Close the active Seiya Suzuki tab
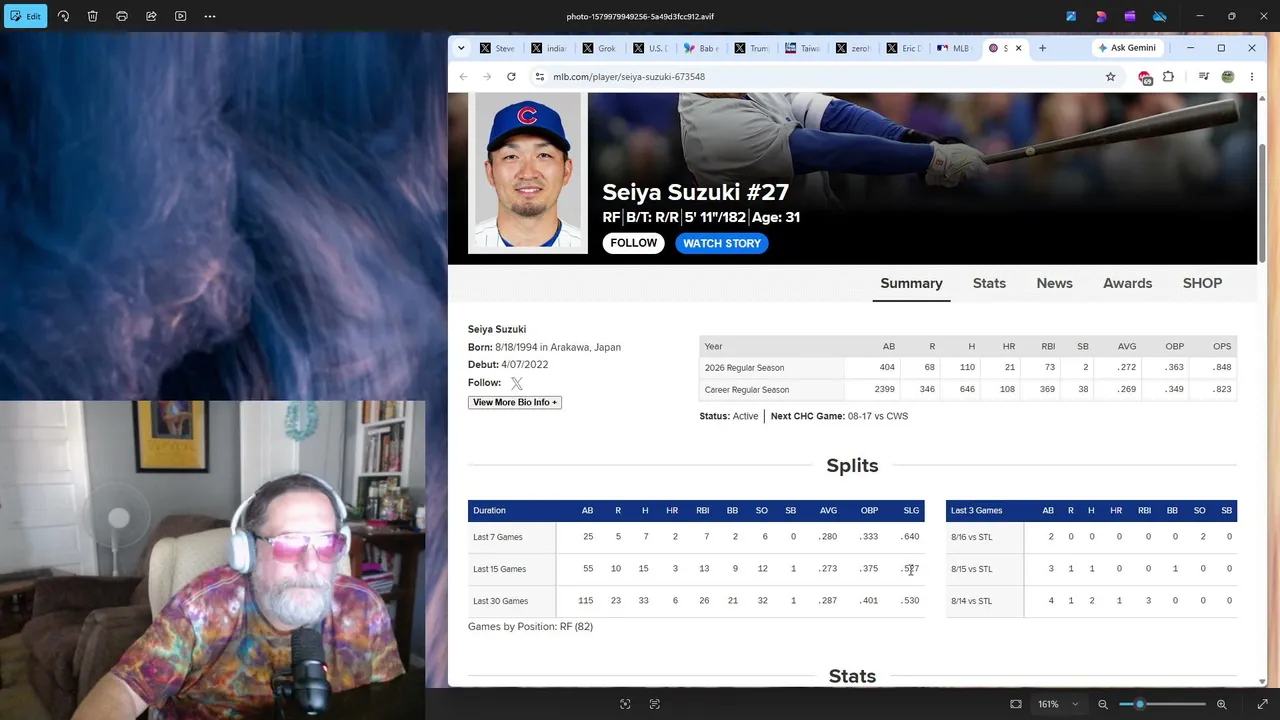This screenshot has height=720, width=1280. coord(1018,48)
